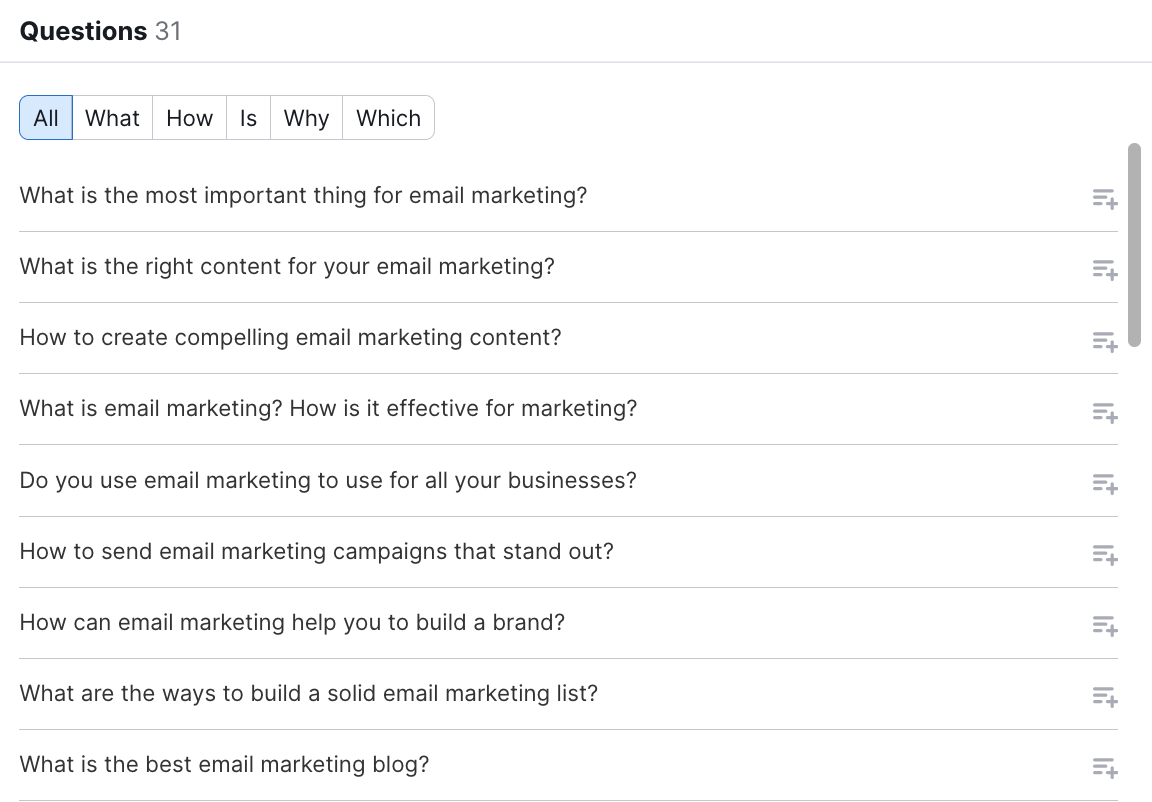This screenshot has width=1152, height=802.
Task: Add 'solid email marketing list' question icon
Action: (x=1104, y=696)
